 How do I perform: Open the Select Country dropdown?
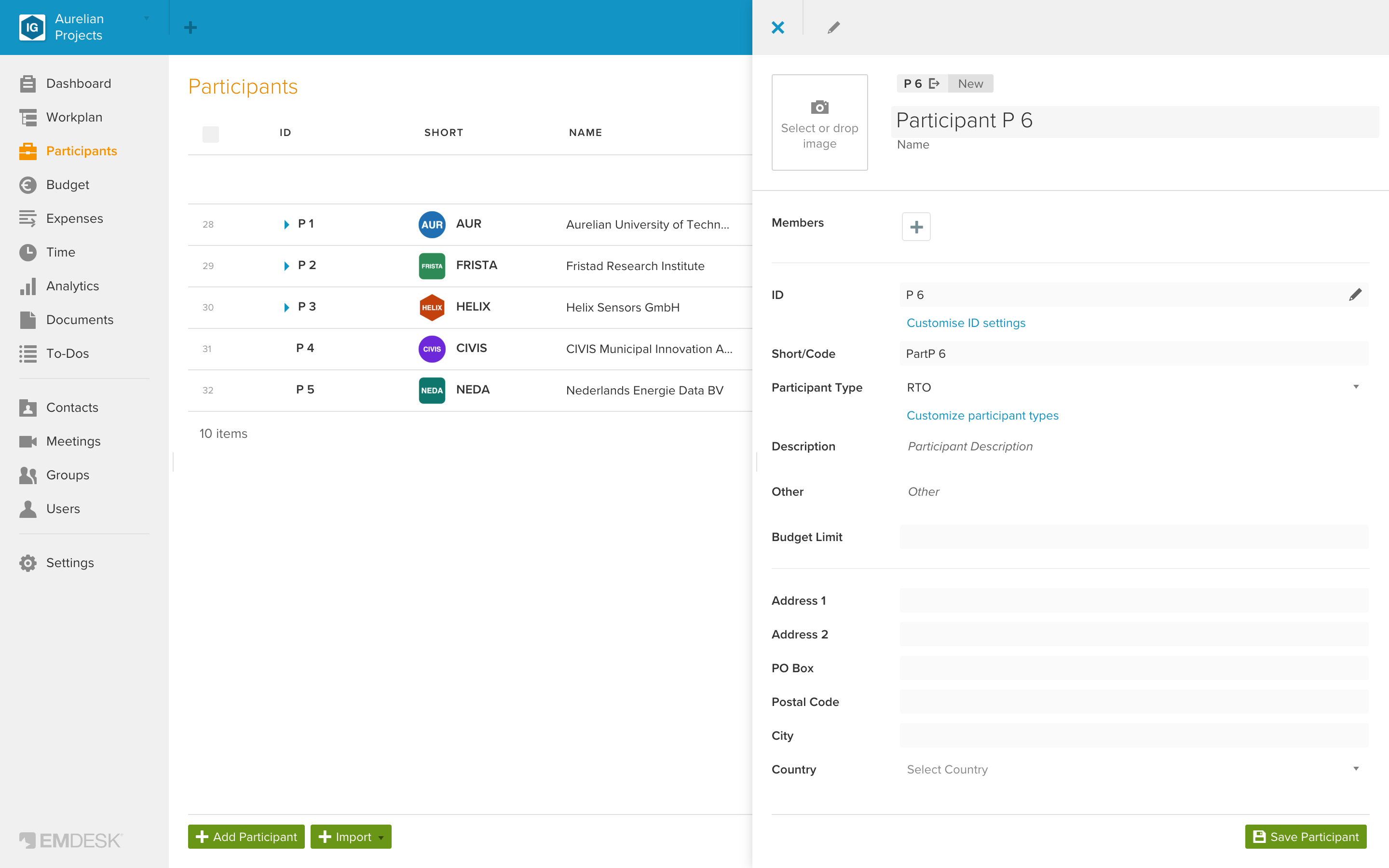(x=1133, y=769)
